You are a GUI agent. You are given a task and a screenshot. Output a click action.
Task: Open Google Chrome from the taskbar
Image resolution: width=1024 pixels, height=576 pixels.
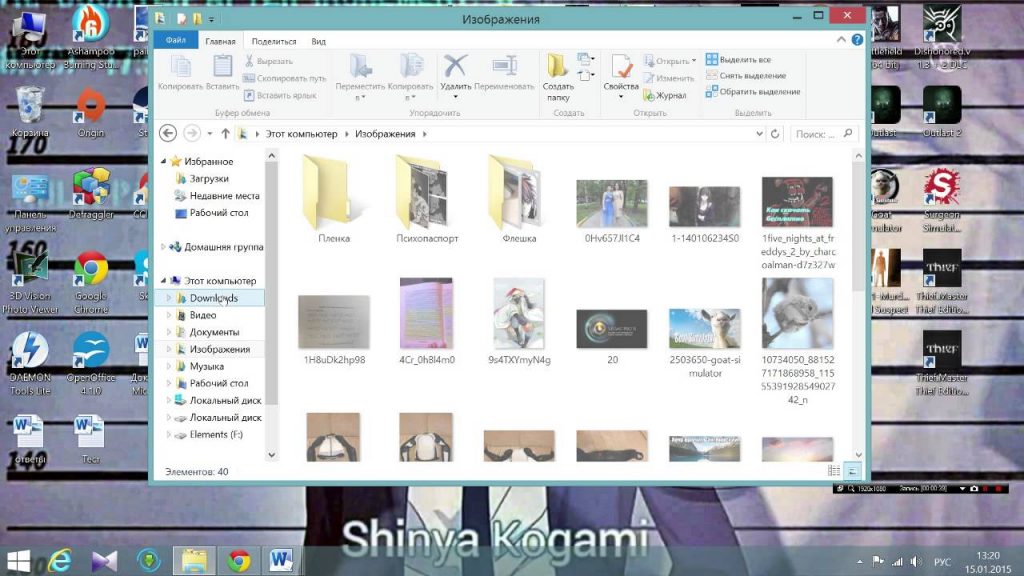point(239,561)
